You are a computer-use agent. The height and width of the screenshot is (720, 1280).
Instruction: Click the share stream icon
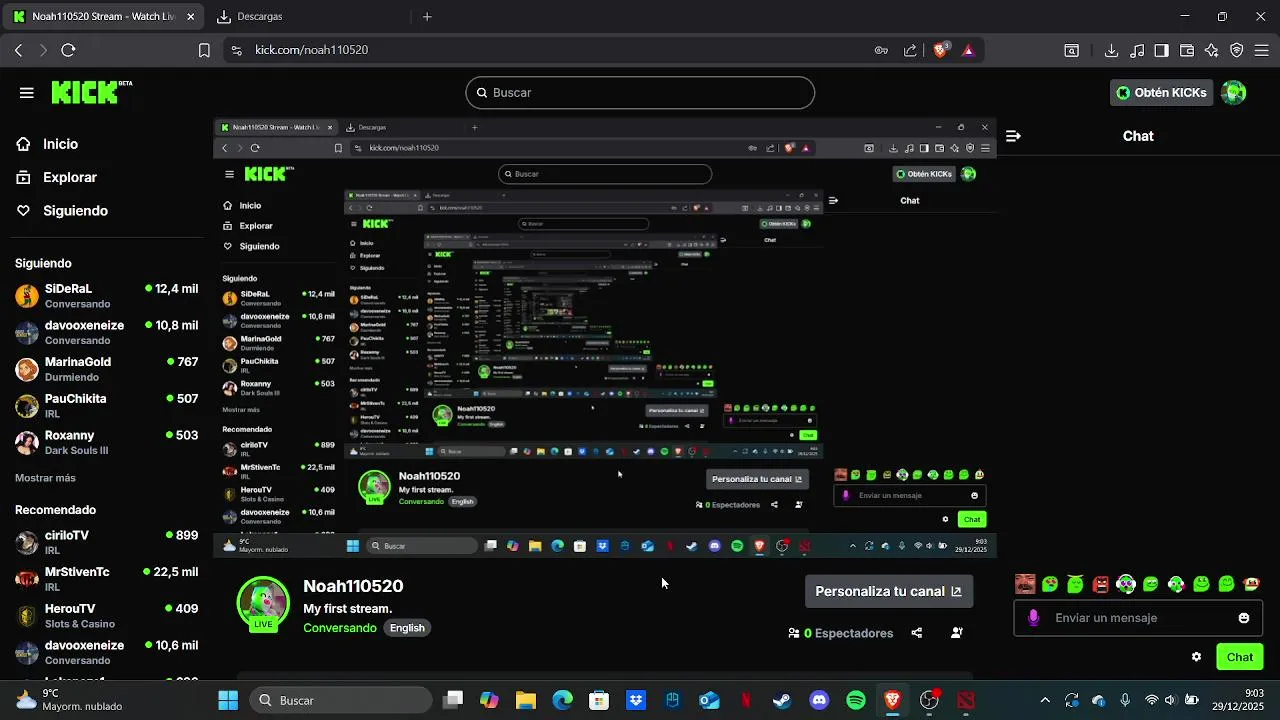pos(917,633)
